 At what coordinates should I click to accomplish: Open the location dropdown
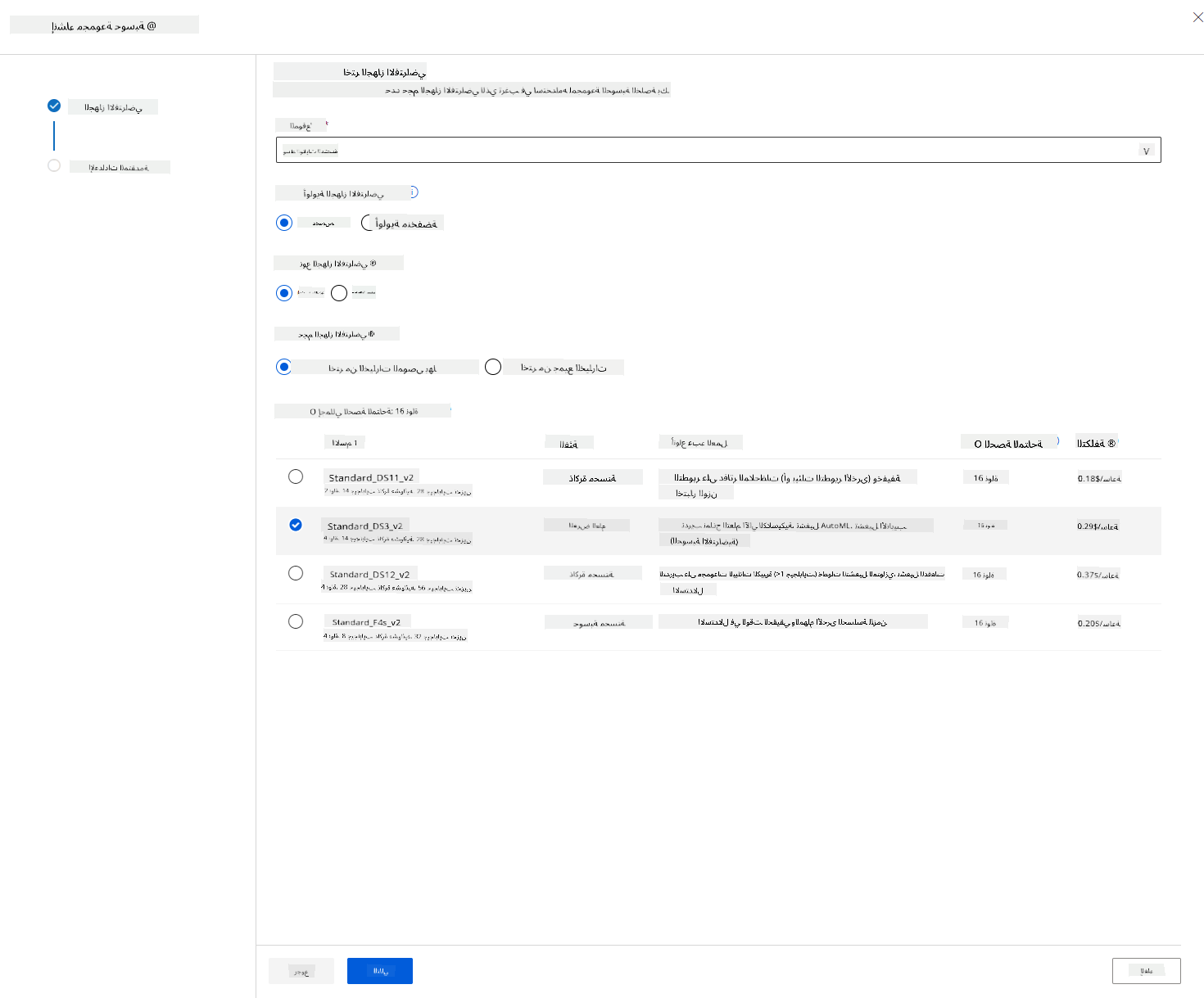tap(718, 150)
